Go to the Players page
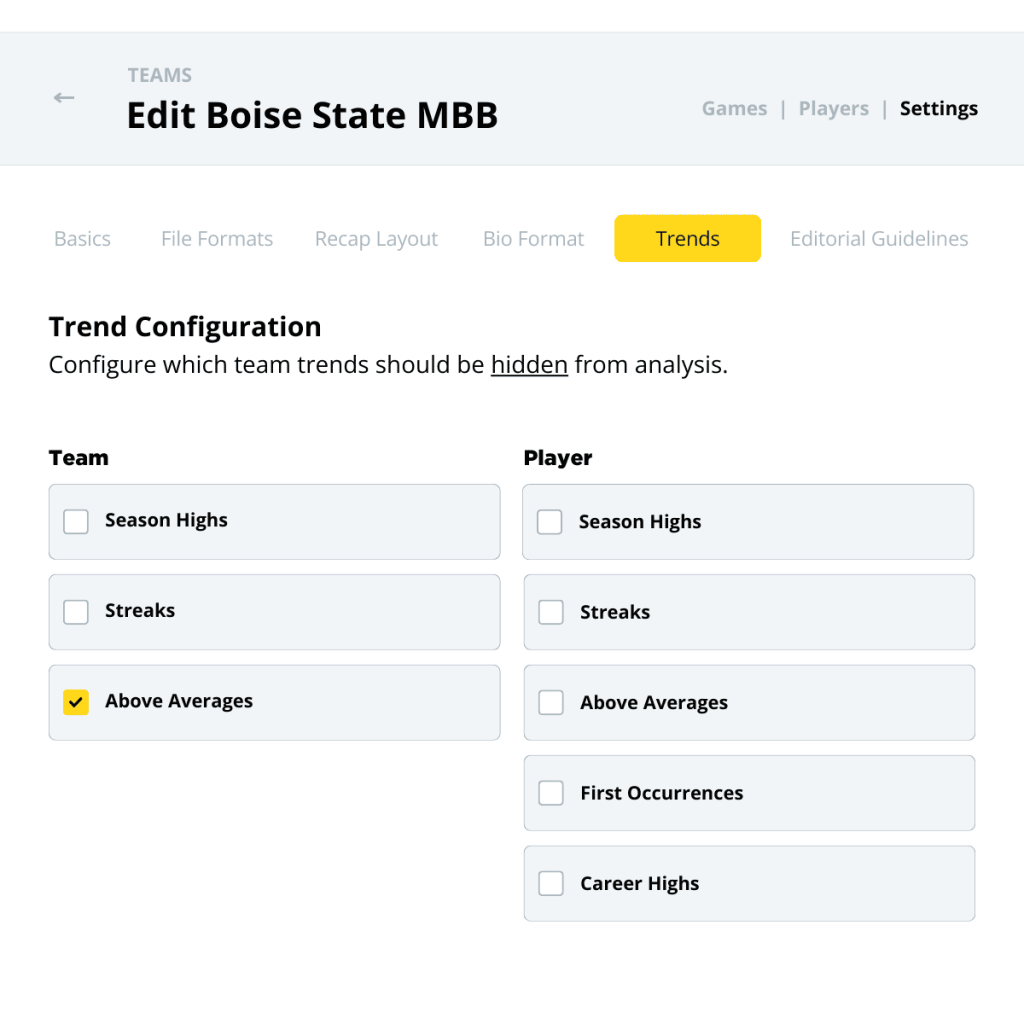The width and height of the screenshot is (1024, 1024). [x=833, y=108]
